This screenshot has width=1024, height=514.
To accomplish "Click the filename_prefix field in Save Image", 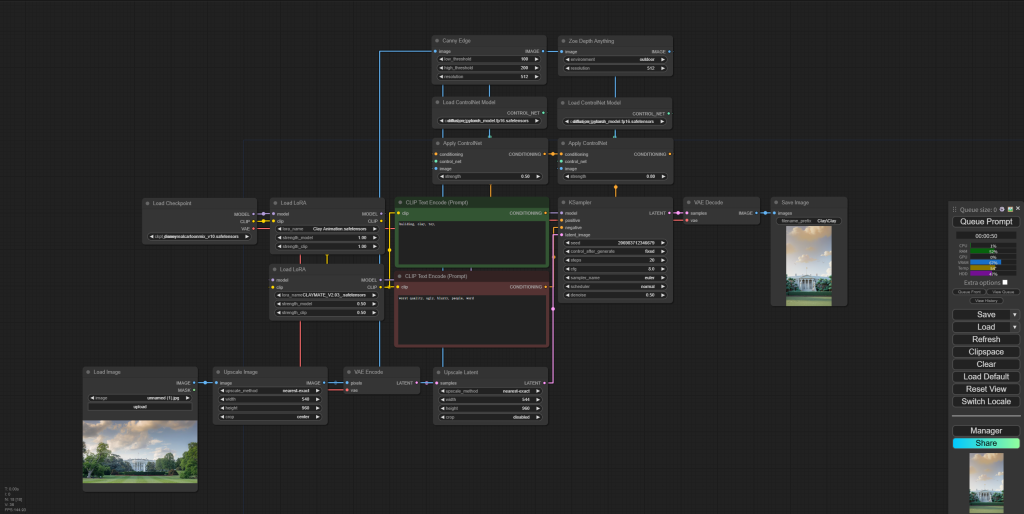I will [x=808, y=221].
